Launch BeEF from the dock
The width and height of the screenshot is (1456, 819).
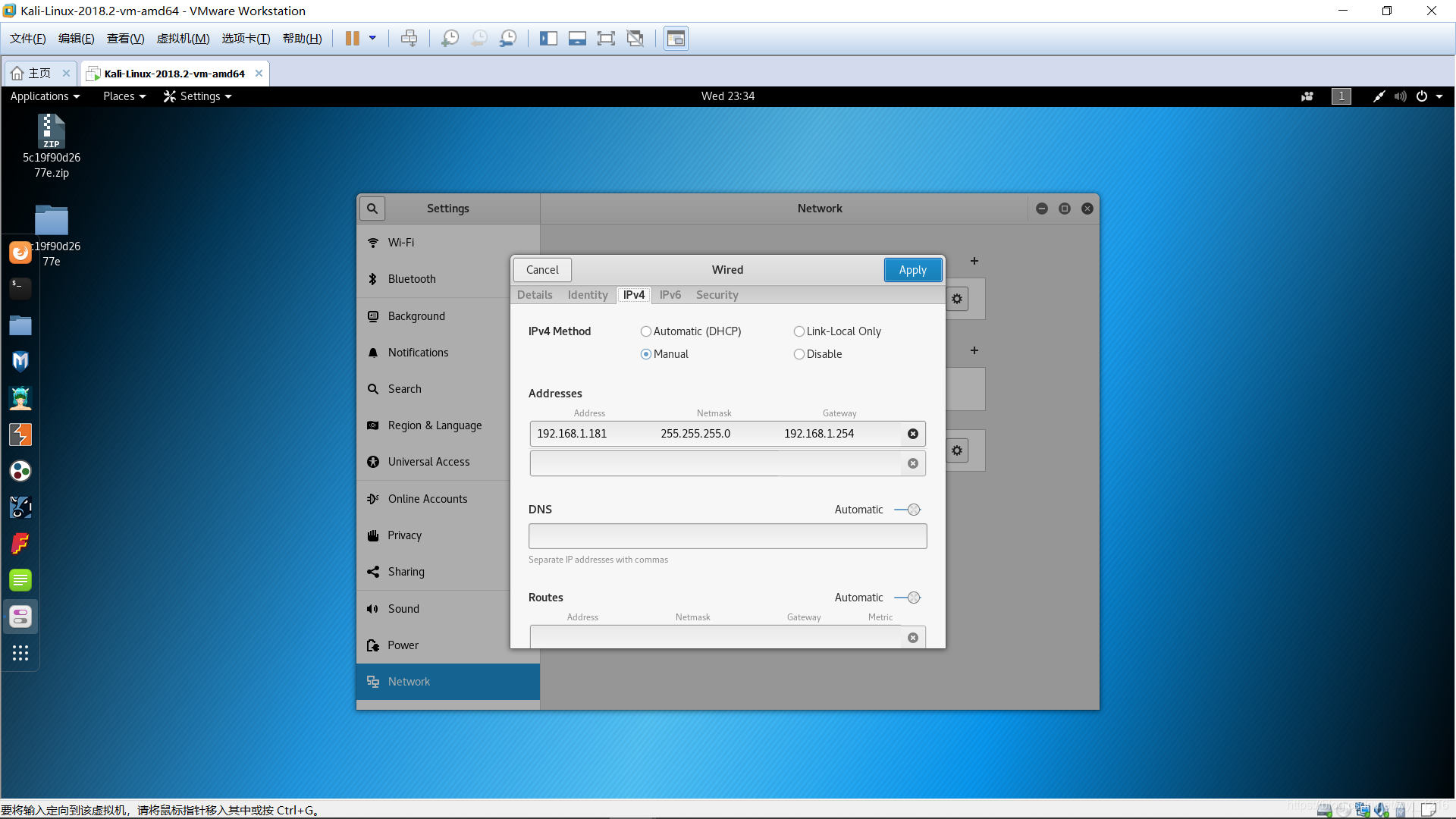click(x=20, y=507)
